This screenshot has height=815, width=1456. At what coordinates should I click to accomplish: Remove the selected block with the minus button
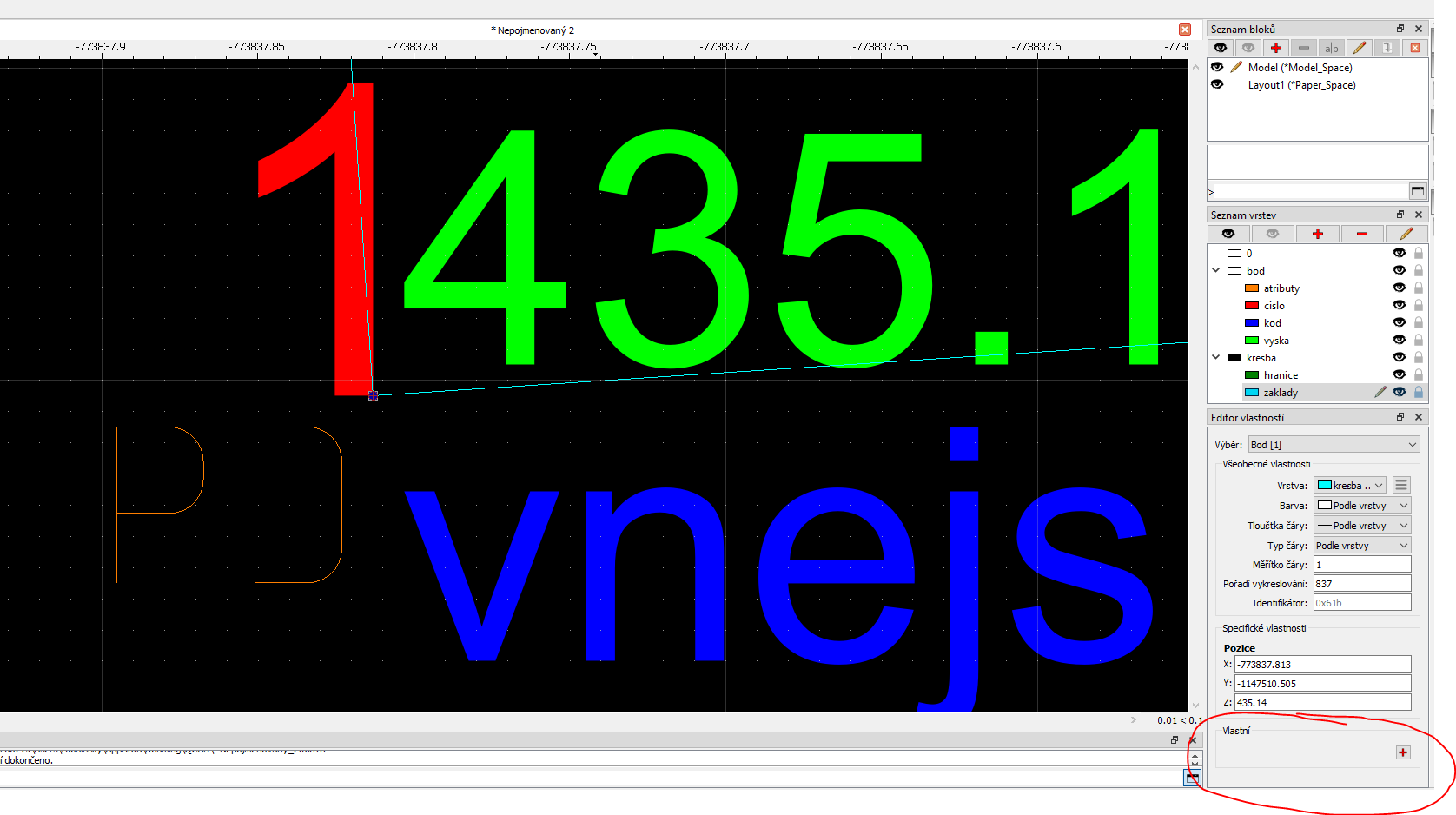click(x=1304, y=48)
